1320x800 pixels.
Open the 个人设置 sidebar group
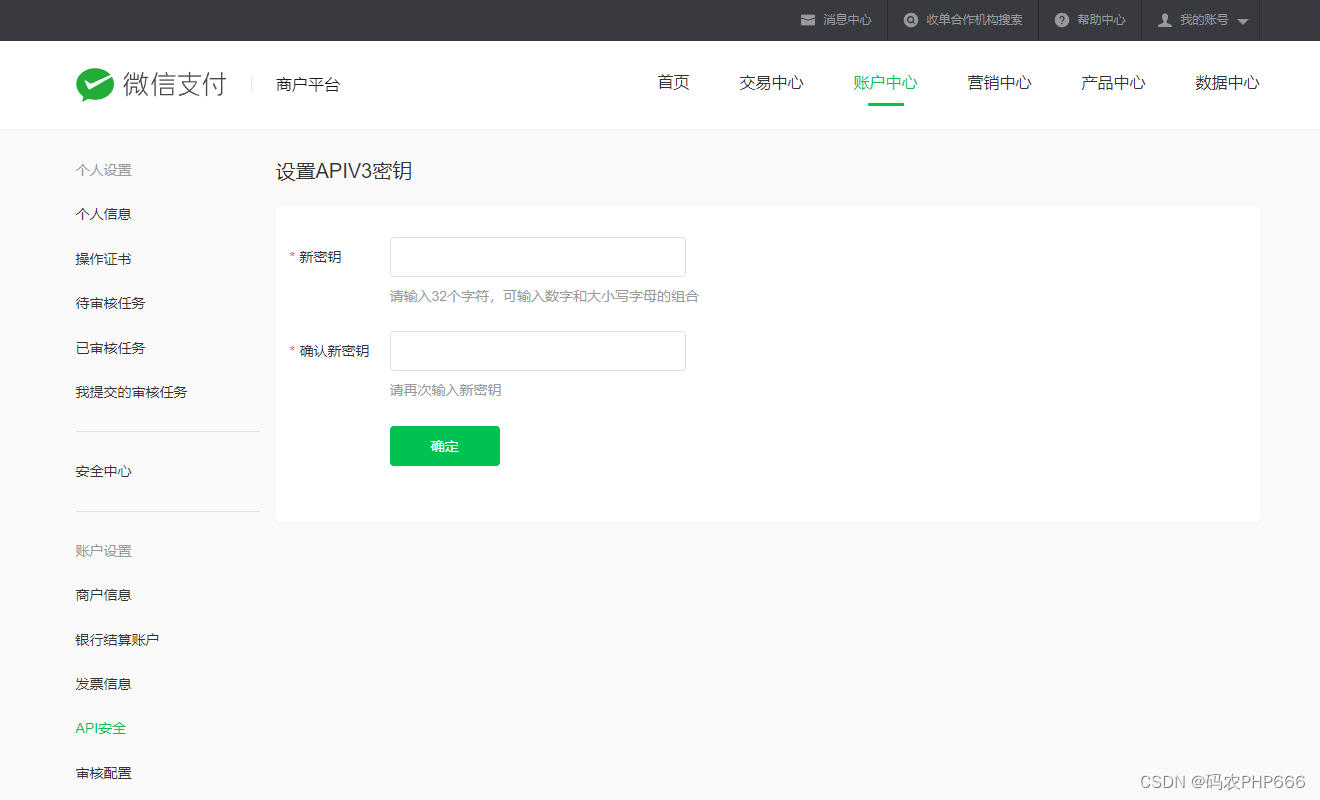coord(103,170)
